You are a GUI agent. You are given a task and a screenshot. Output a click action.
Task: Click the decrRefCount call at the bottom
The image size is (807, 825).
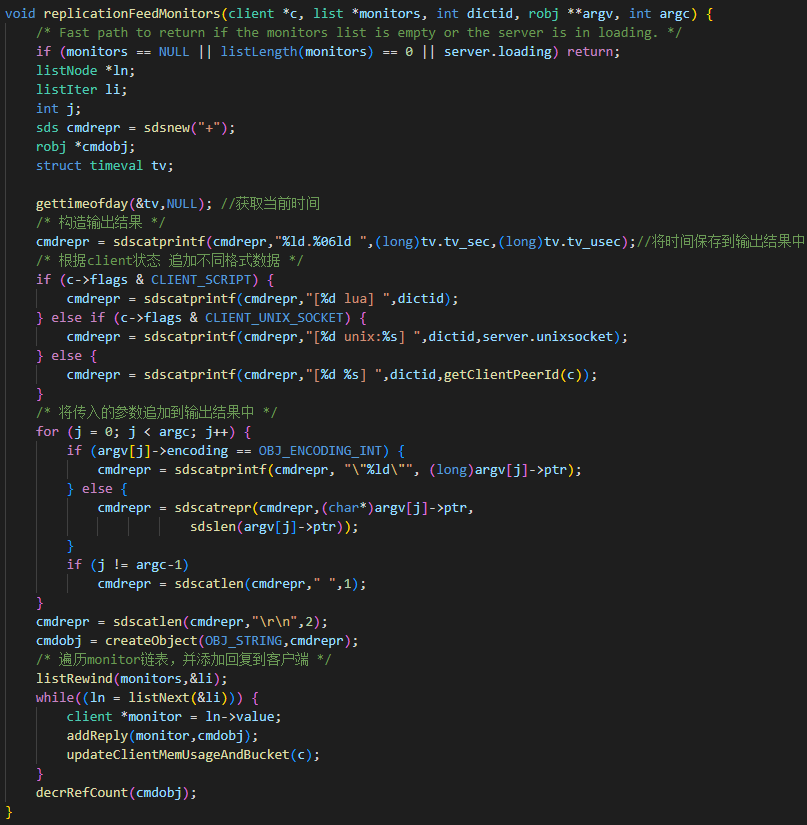coord(83,792)
